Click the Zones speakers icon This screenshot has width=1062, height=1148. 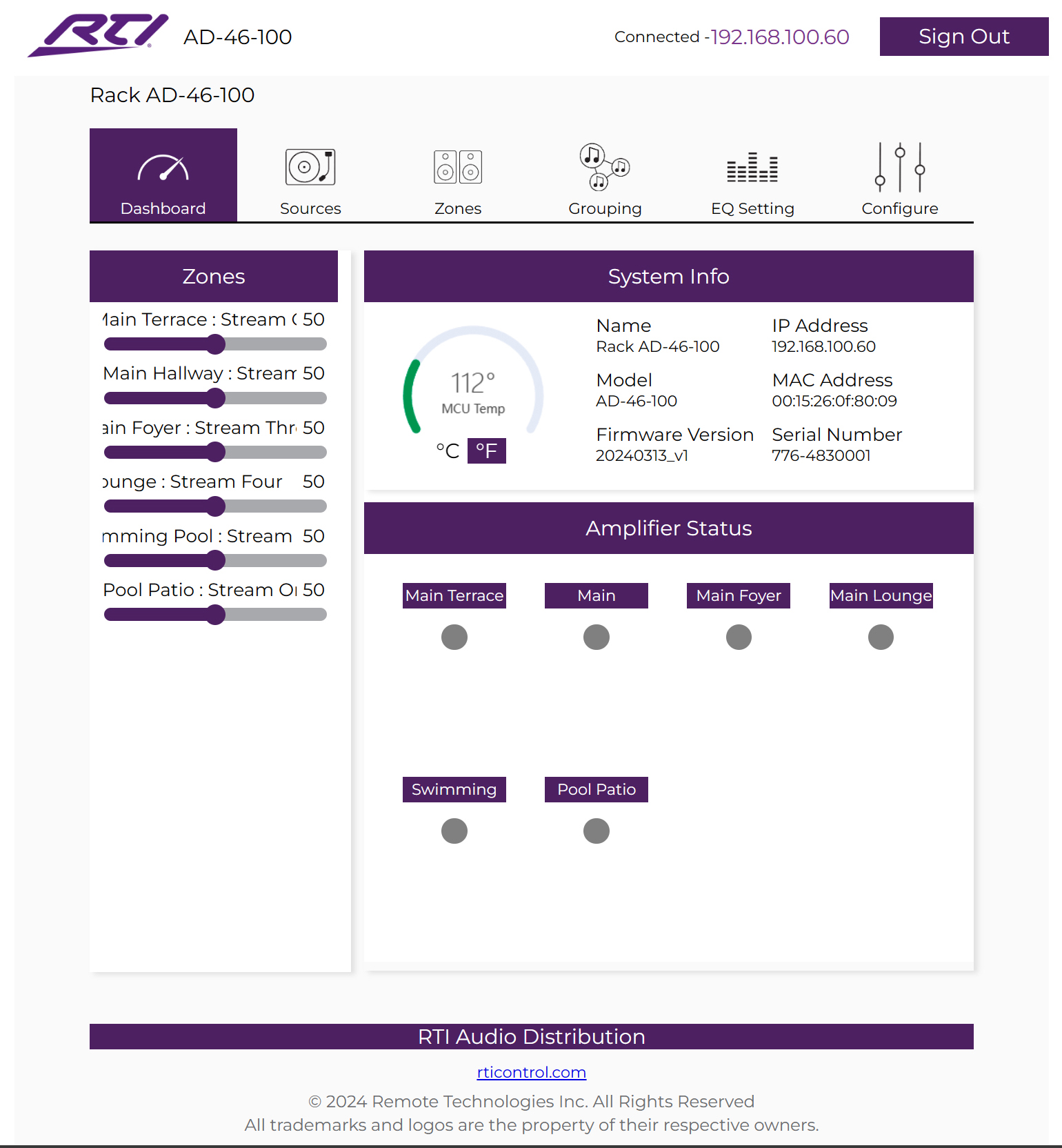[458, 167]
